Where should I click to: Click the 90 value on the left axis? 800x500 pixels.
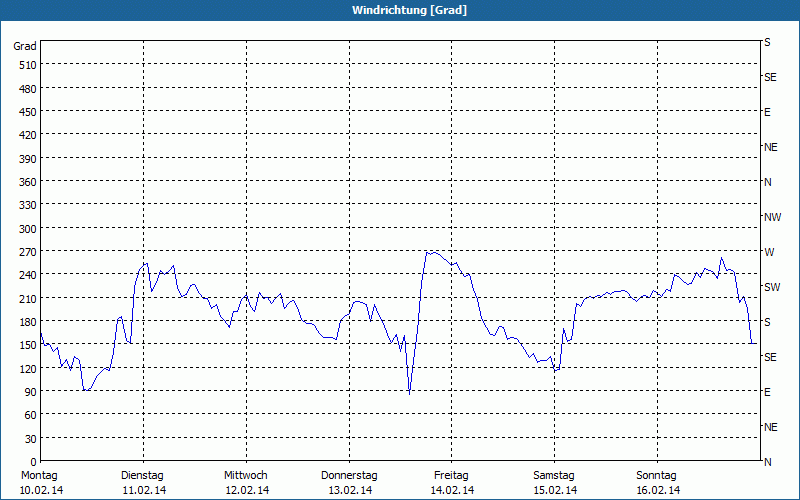(x=31, y=392)
